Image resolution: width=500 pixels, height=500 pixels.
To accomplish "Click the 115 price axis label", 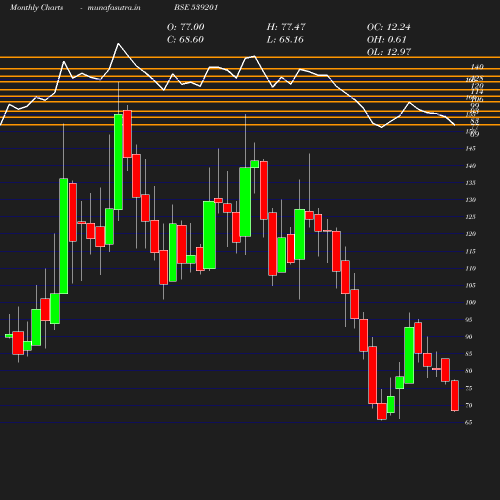I will [x=470, y=251].
